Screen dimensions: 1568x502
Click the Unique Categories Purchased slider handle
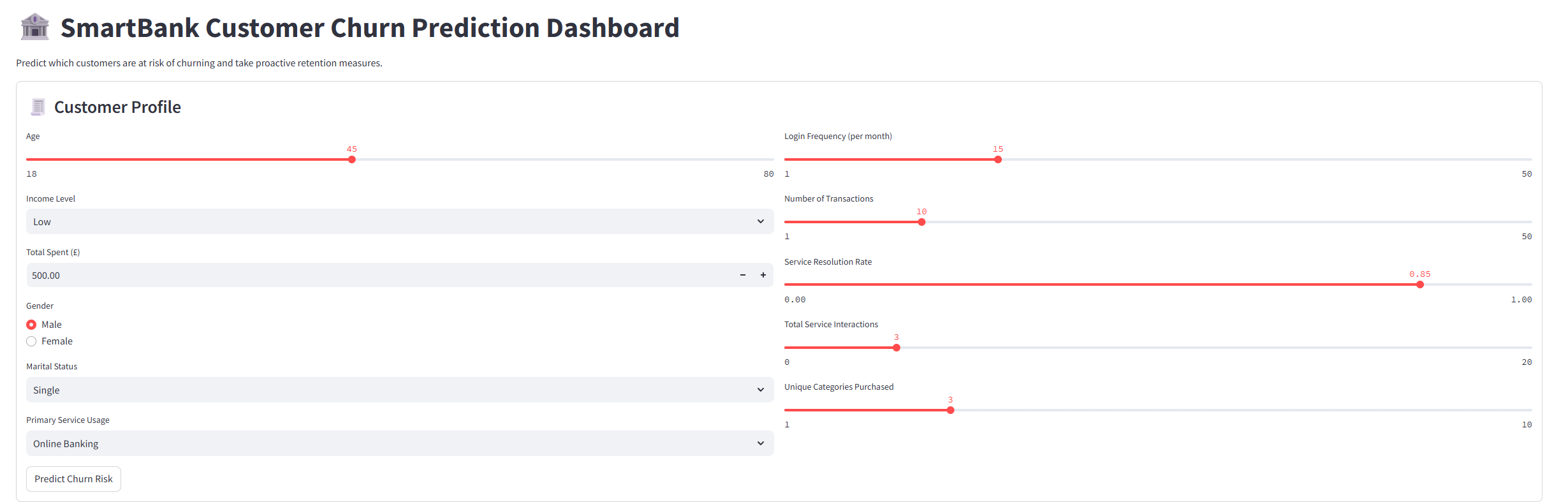tap(951, 410)
